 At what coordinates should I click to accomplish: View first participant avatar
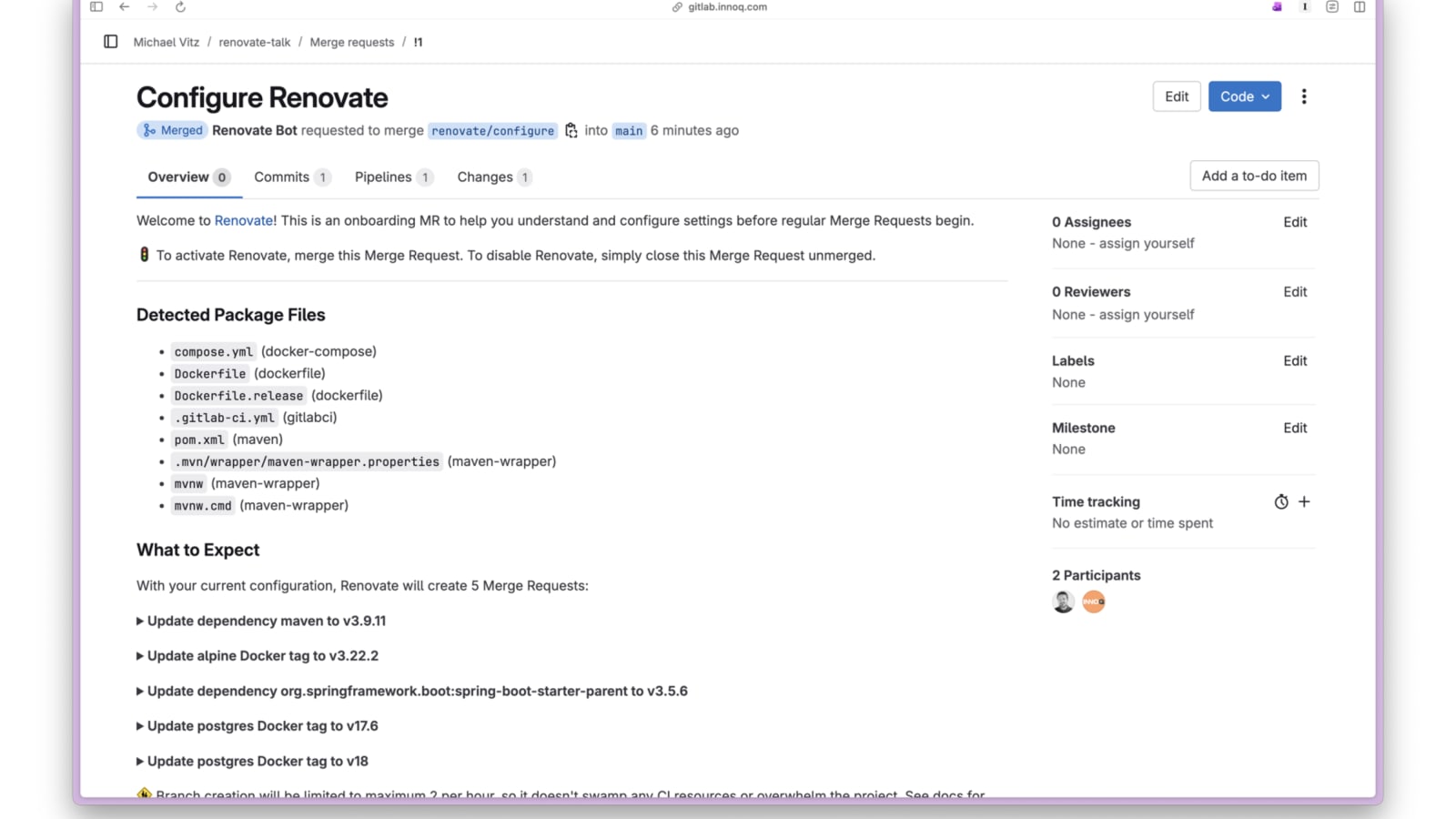pos(1063,602)
